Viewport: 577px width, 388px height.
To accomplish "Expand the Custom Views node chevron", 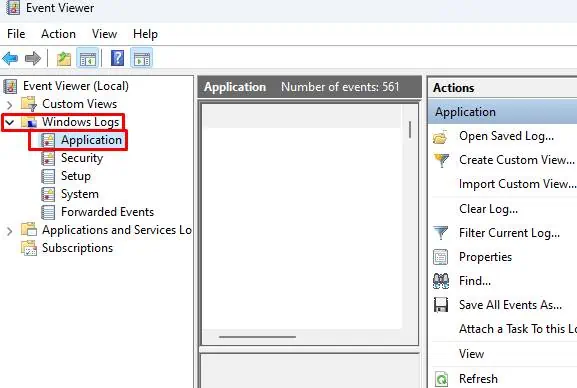I will [x=10, y=105].
